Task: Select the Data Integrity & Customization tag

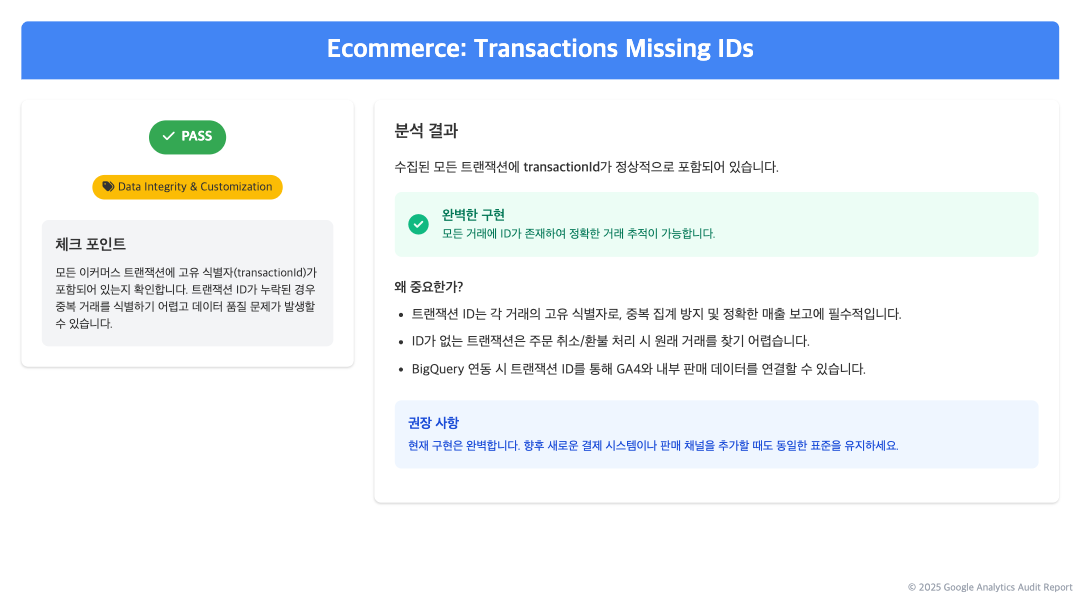Action: pyautogui.click(x=187, y=187)
